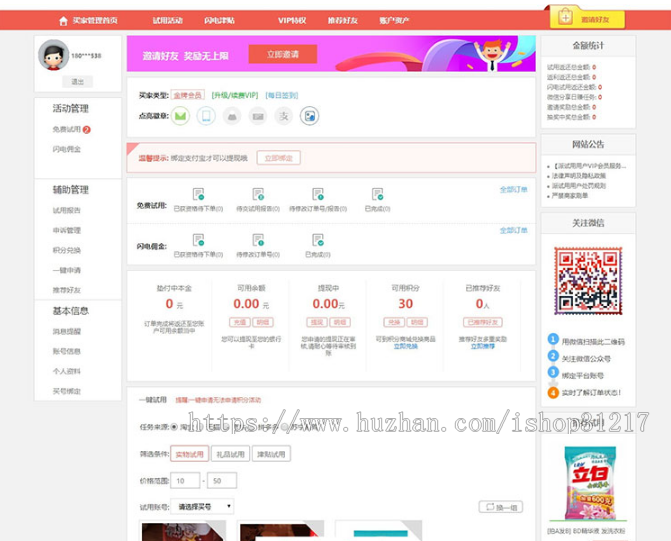Click the shopping bag icon on the yellow invite tab
The width and height of the screenshot is (671, 541).
click(565, 18)
